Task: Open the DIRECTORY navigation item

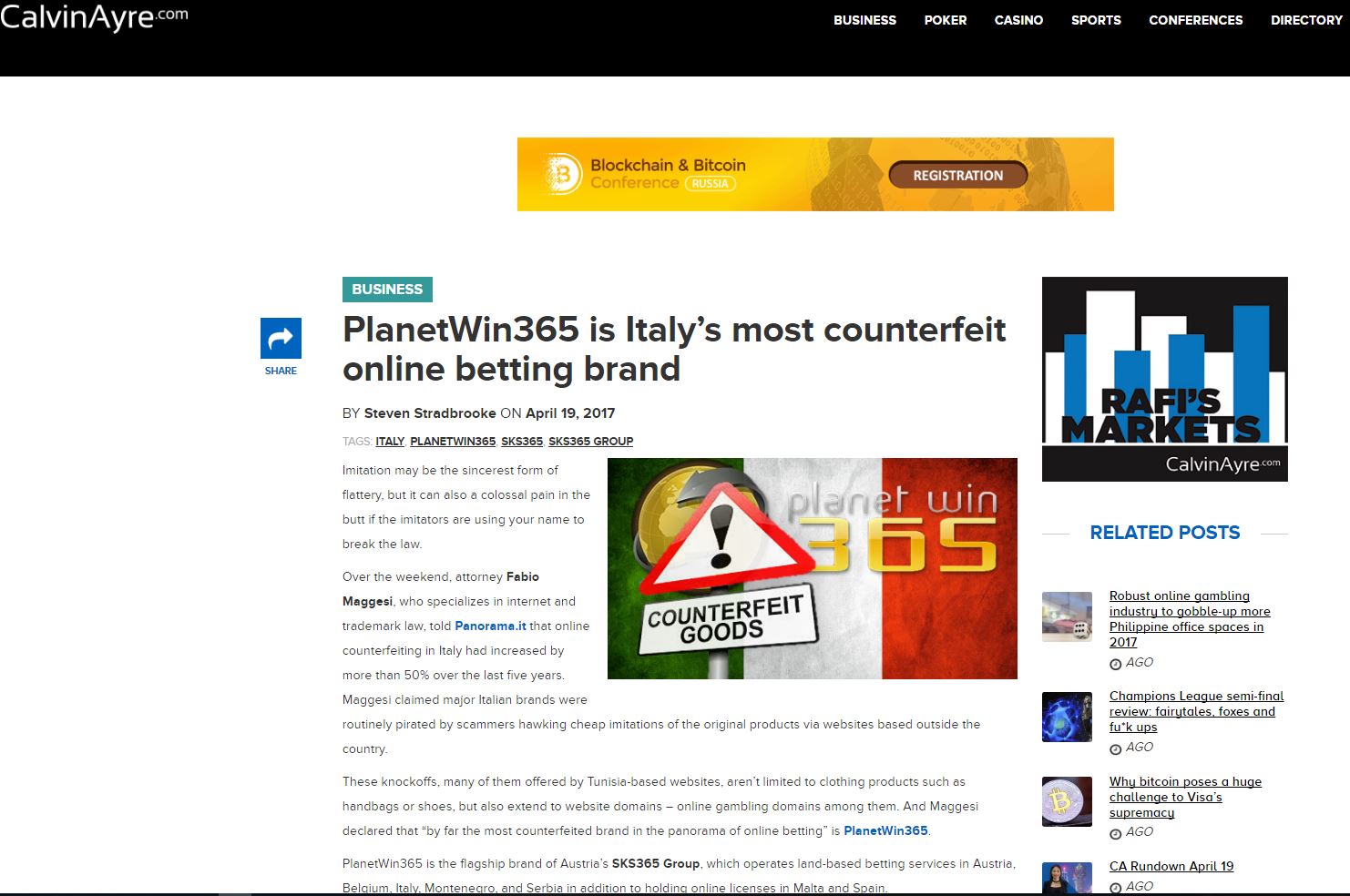Action: 1306,20
